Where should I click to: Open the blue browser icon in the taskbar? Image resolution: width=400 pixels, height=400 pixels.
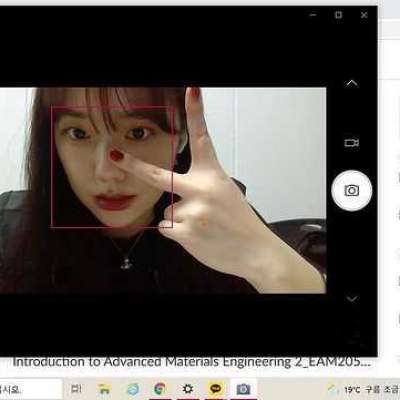tap(133, 389)
